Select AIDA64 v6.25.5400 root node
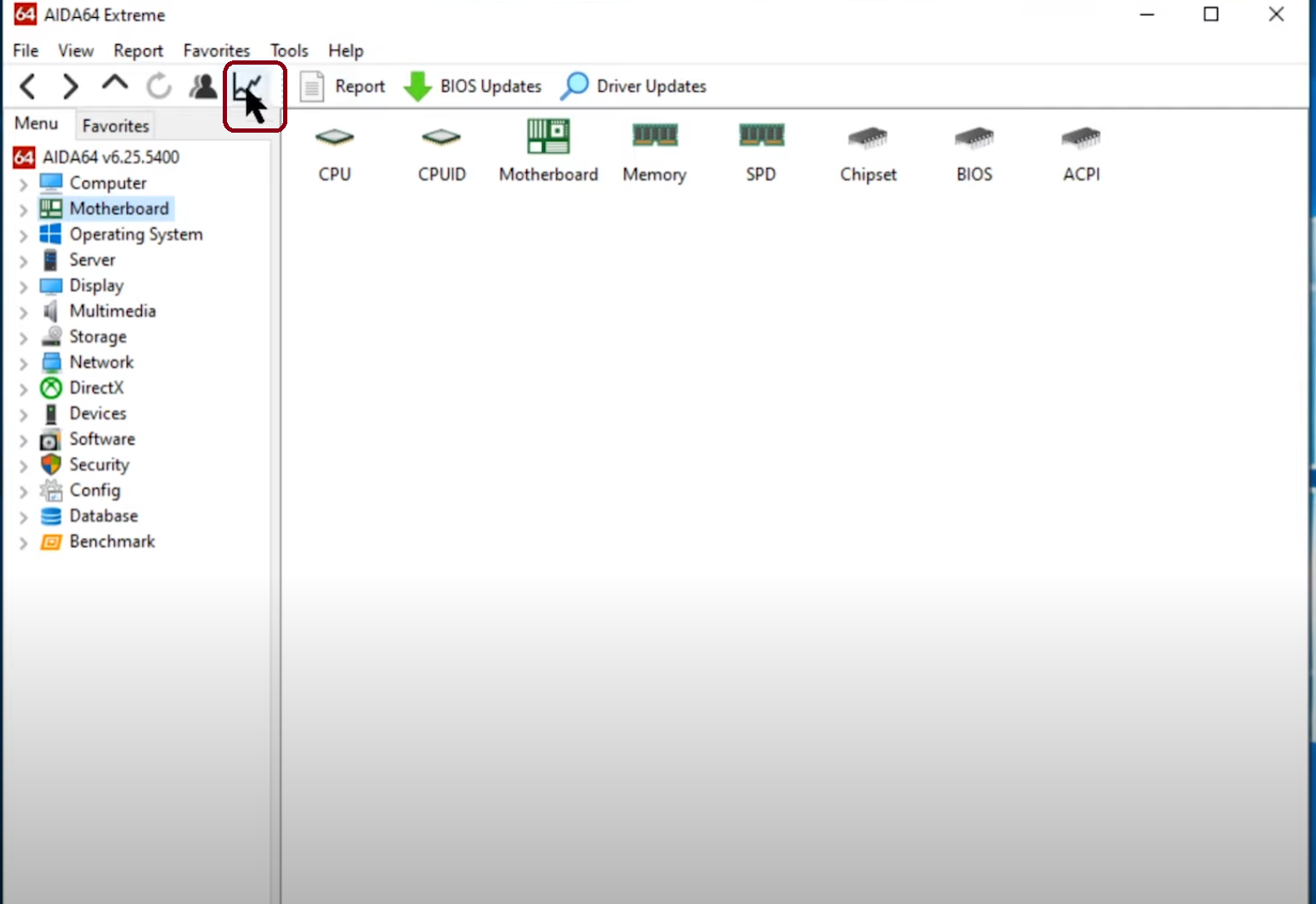The image size is (1316, 904). (111, 157)
